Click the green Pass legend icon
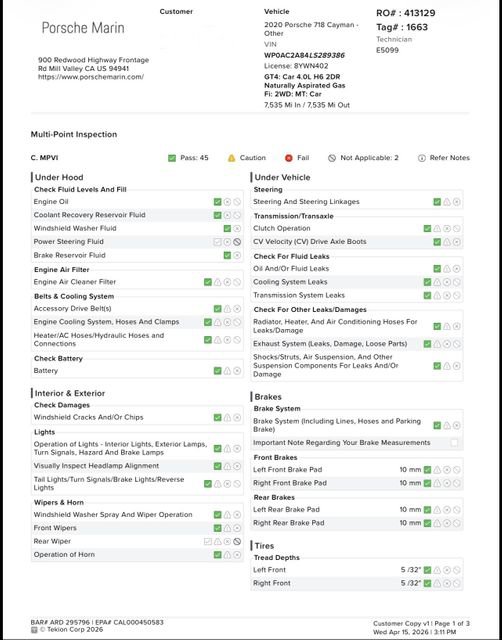The width and height of the screenshot is (502, 640). [x=172, y=158]
